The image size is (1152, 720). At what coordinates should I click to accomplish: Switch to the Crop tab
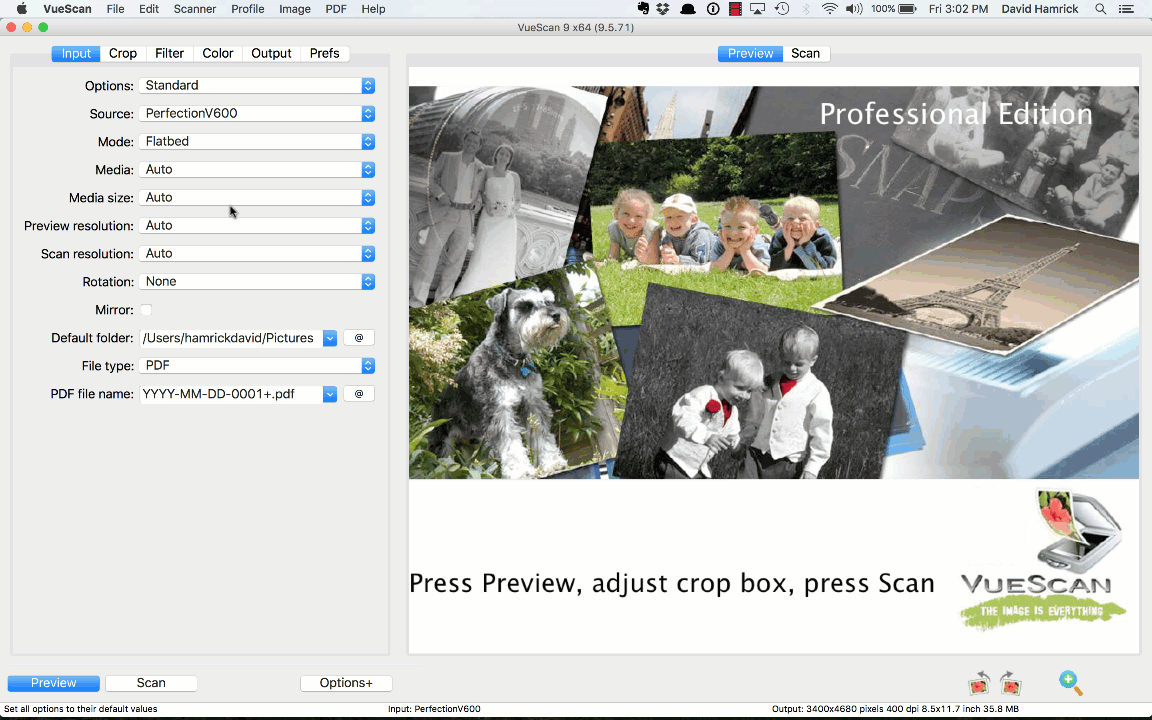click(123, 54)
